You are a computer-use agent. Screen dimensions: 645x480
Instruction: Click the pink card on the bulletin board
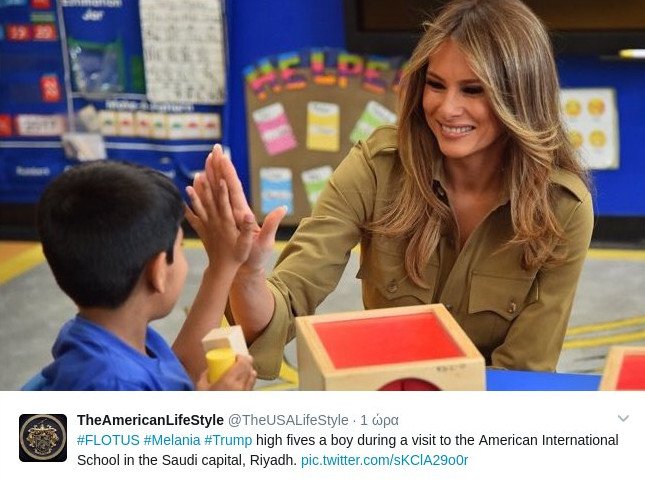coord(274,129)
